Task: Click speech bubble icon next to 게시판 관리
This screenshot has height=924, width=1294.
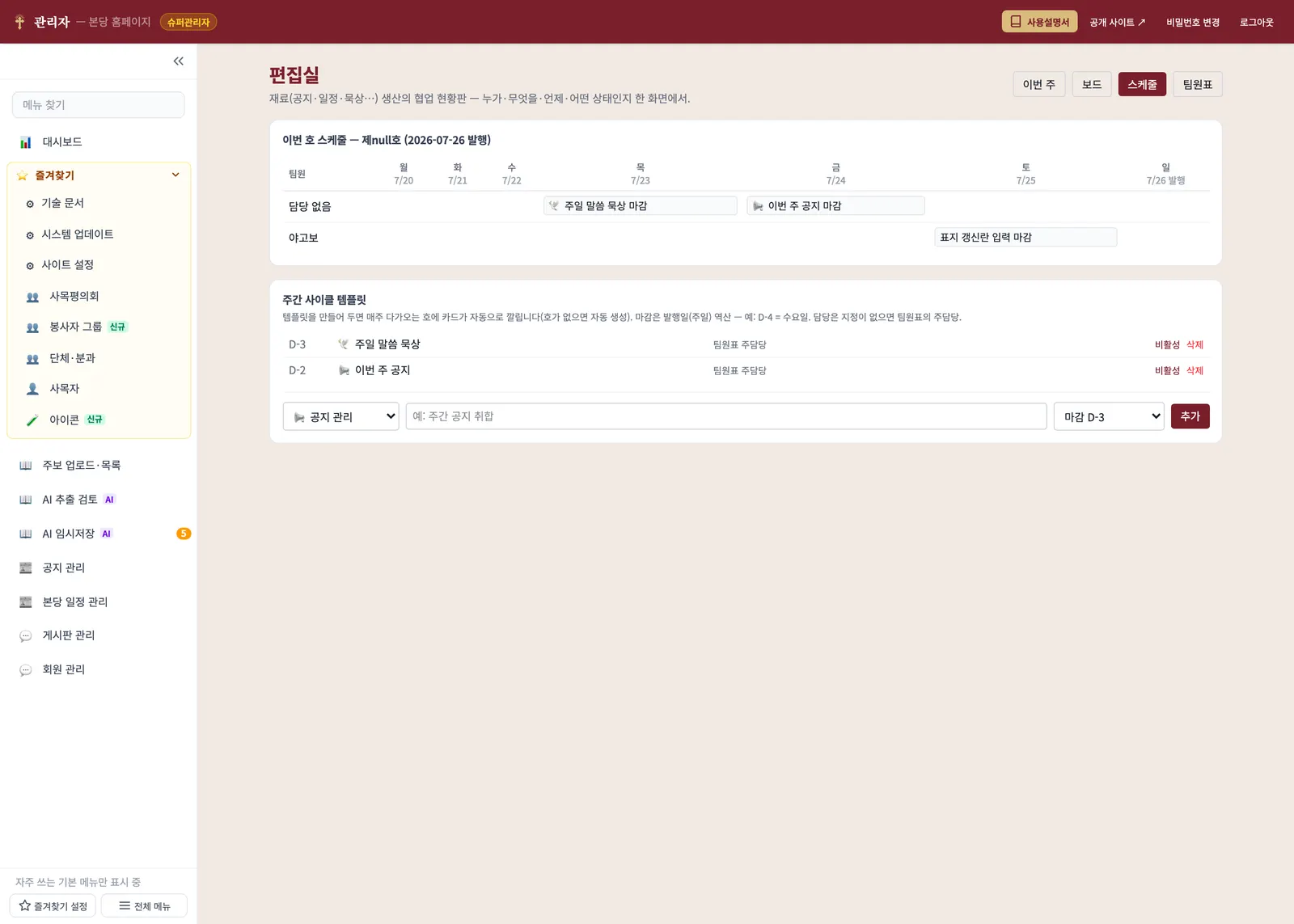Action: click(26, 636)
